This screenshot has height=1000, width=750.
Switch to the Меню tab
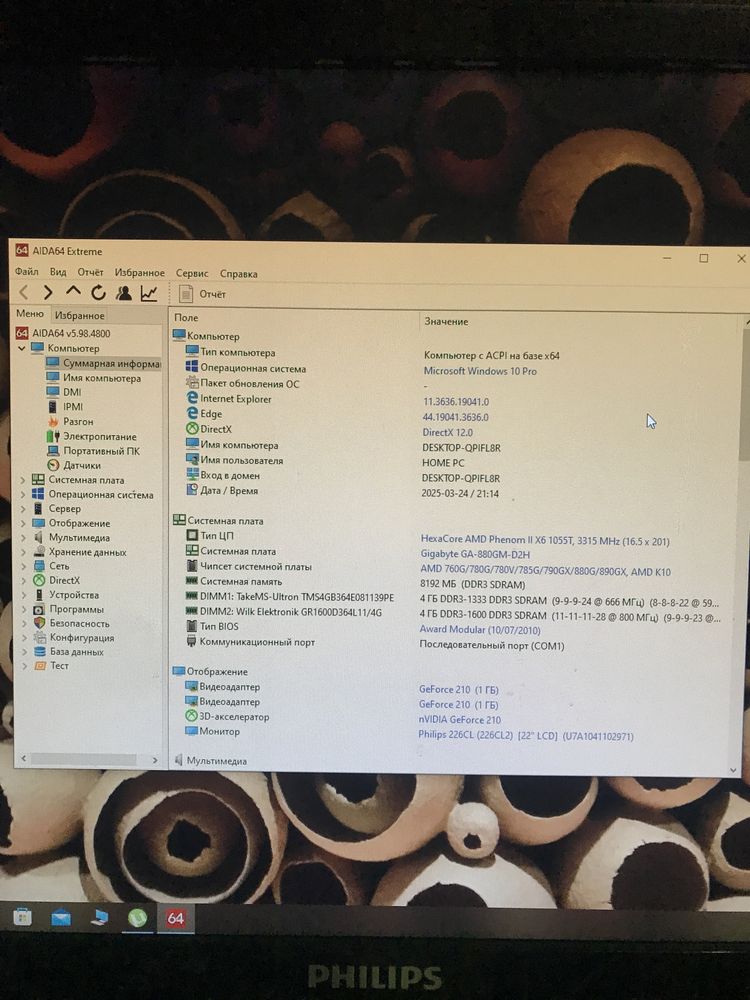[30, 314]
